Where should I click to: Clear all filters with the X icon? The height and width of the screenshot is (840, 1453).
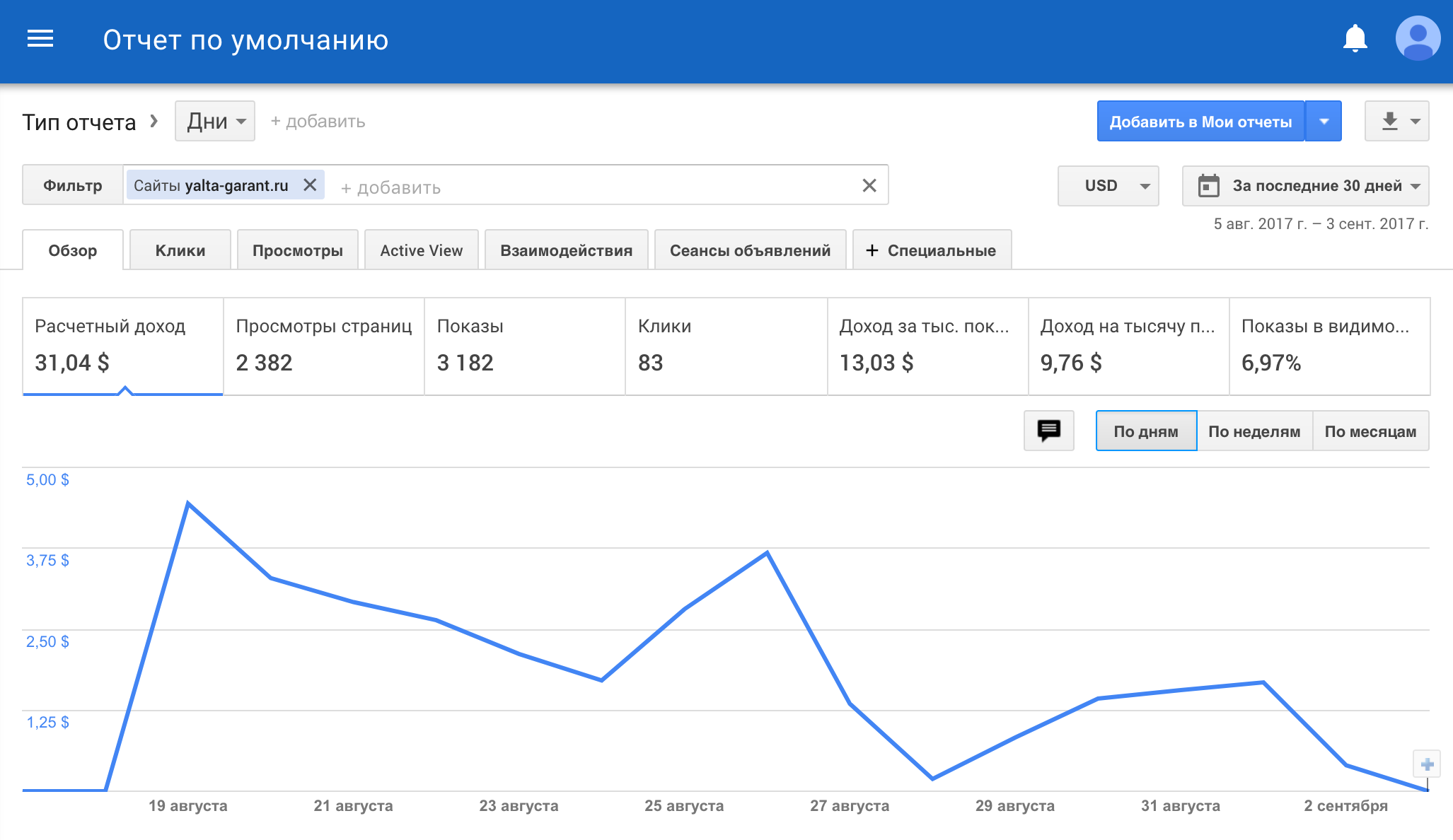tap(869, 185)
